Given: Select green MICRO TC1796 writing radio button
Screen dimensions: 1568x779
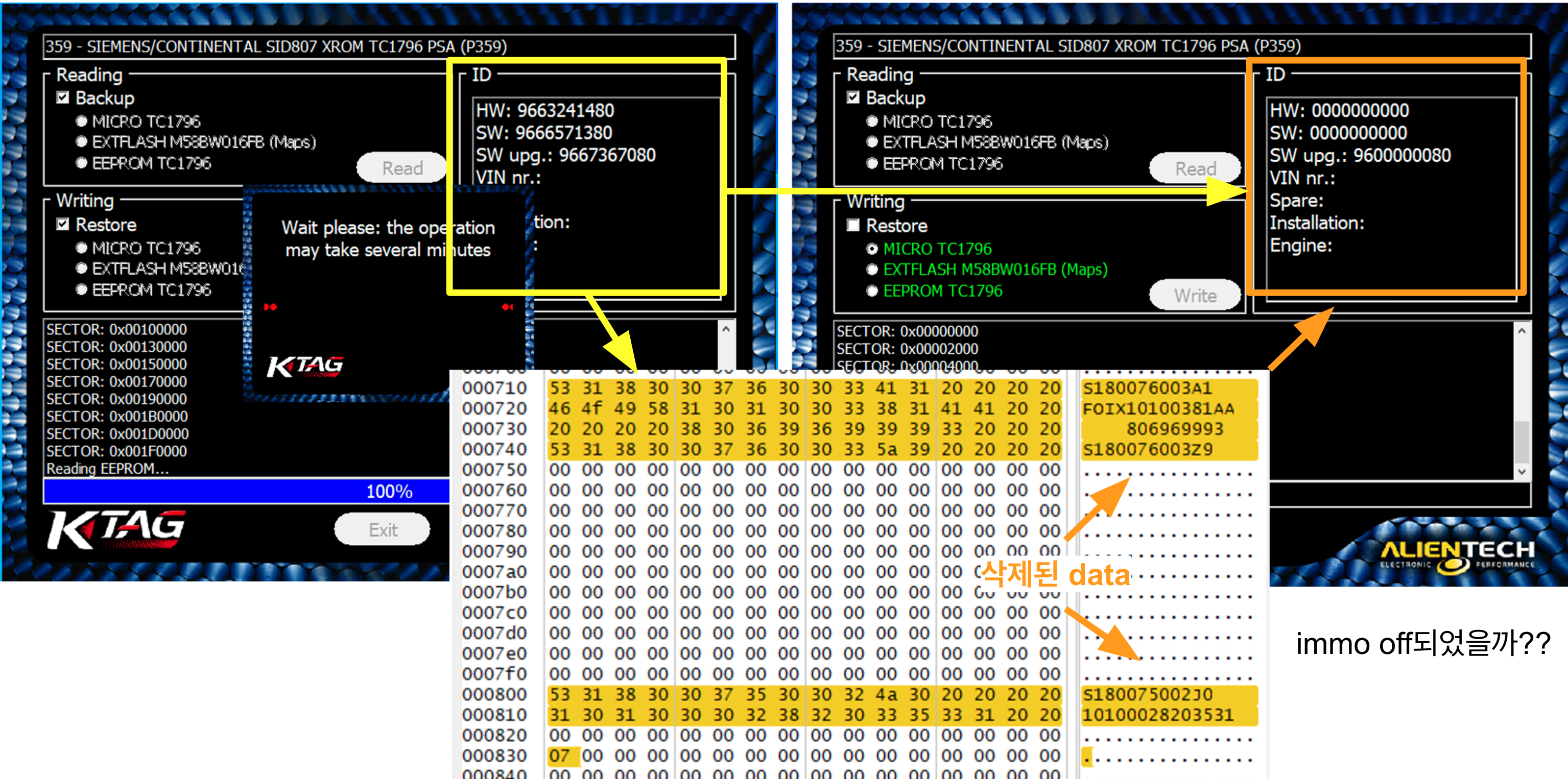Looking at the screenshot, I should tap(872, 249).
